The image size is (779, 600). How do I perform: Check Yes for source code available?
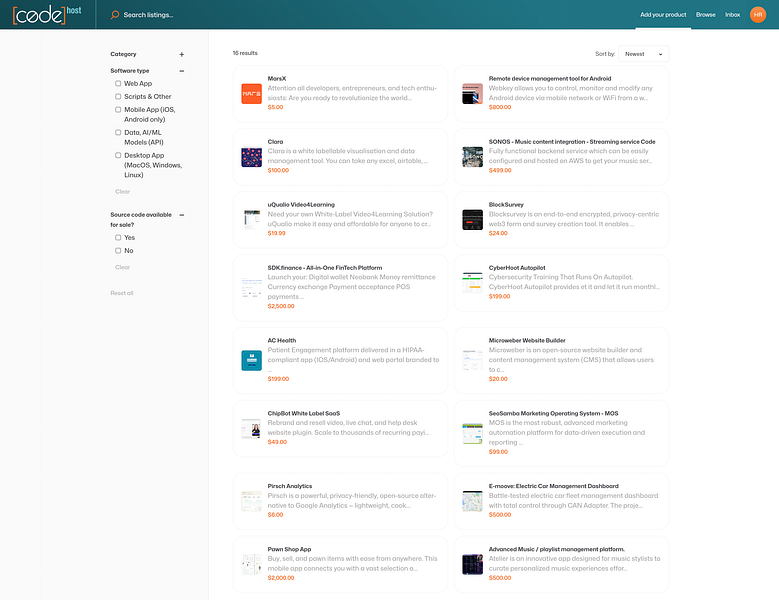[118, 237]
